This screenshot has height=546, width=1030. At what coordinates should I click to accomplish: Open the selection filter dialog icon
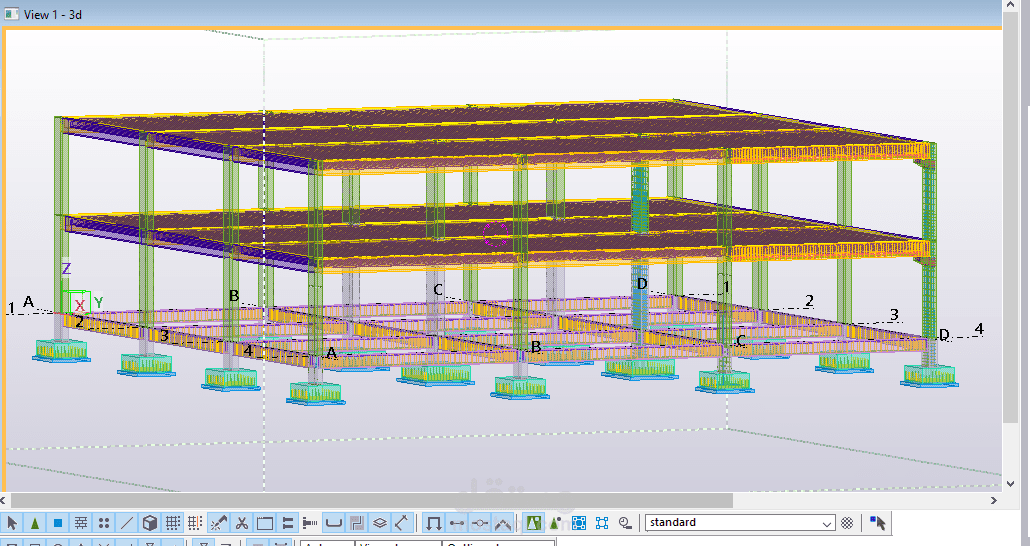(847, 523)
